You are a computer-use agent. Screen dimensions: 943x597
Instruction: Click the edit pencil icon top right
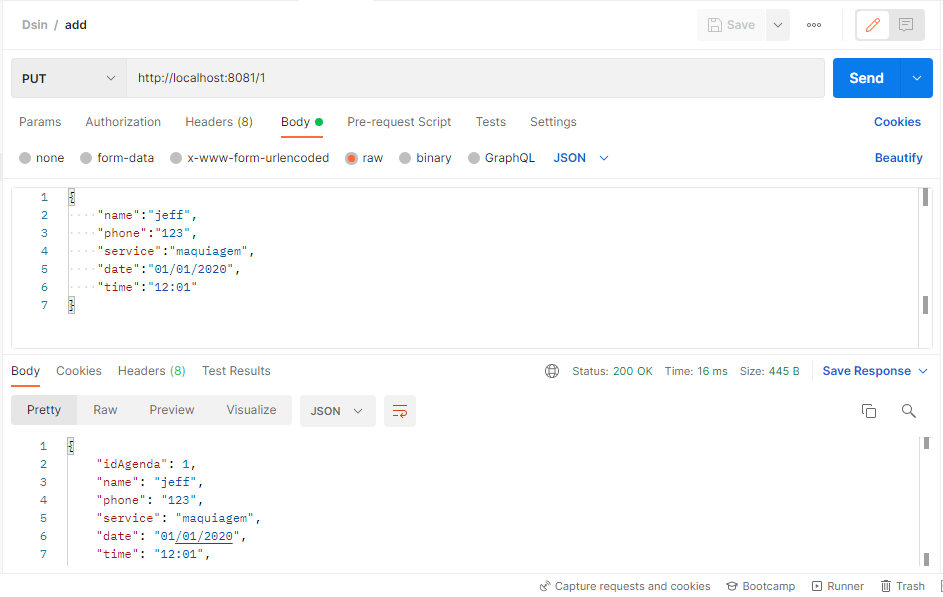click(x=874, y=24)
